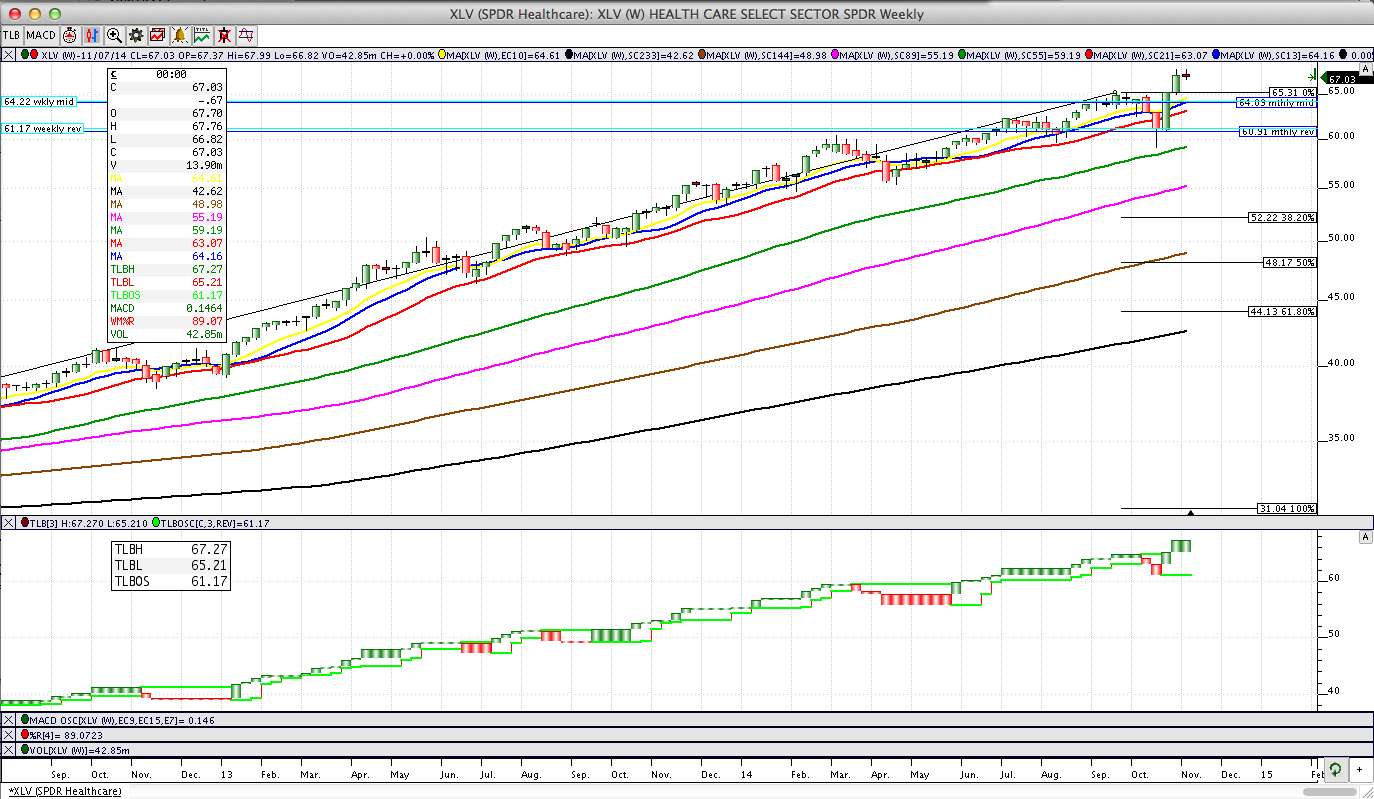Click the MACD 0.1464 row in data box
Screen dimensions: 1374x799
pos(166,308)
